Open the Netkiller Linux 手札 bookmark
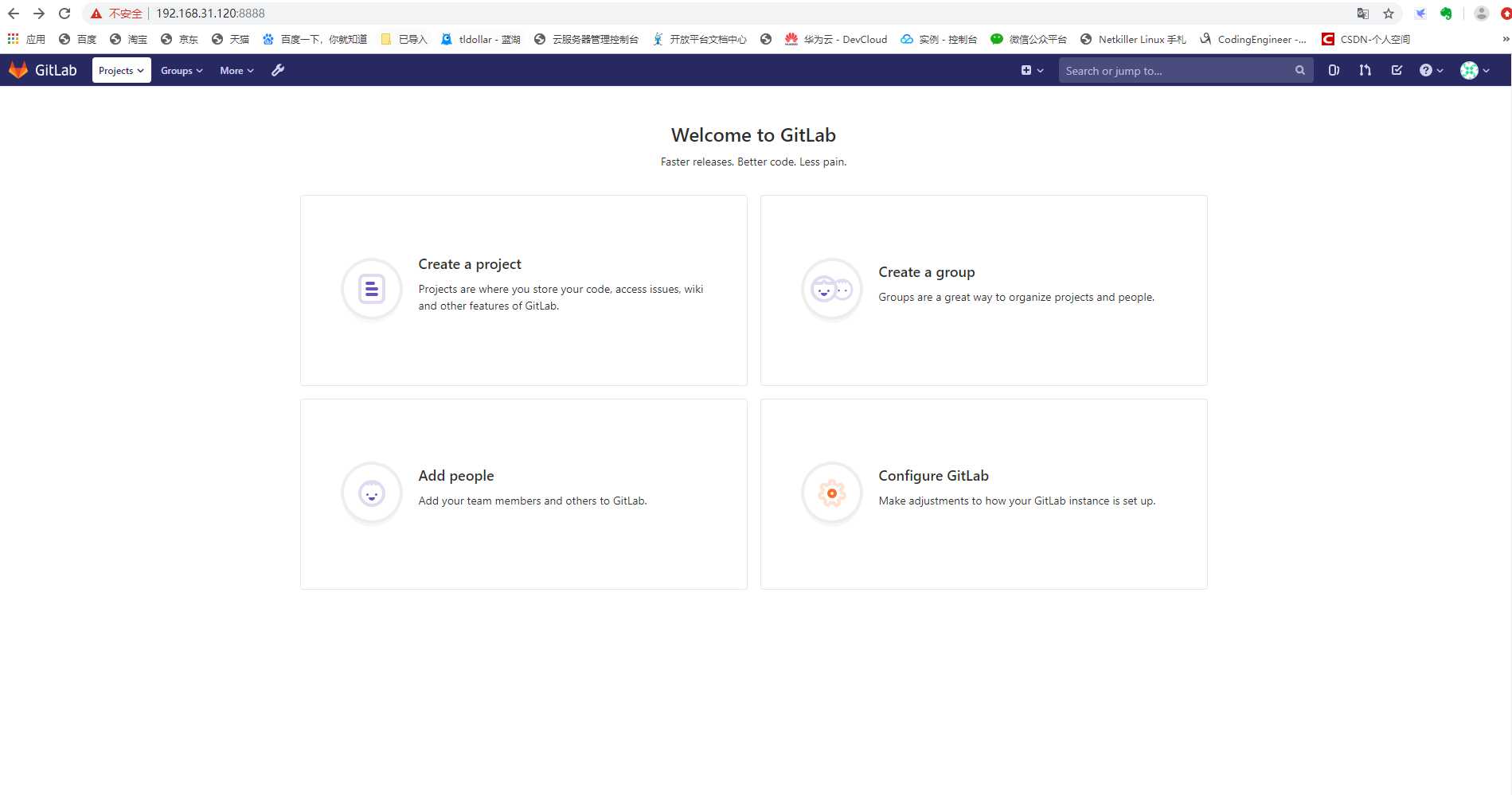 [1133, 39]
